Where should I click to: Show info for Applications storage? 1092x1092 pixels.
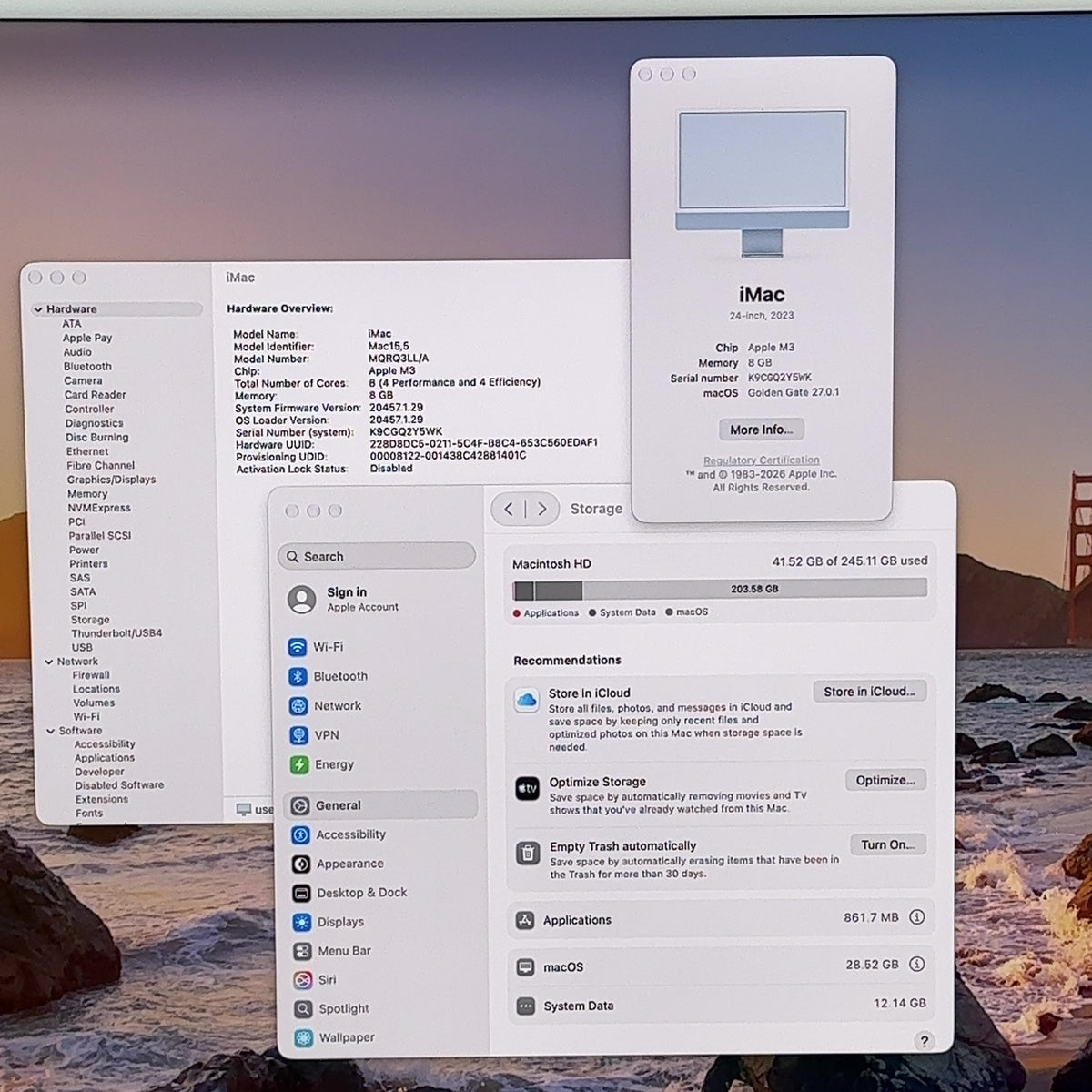[916, 917]
